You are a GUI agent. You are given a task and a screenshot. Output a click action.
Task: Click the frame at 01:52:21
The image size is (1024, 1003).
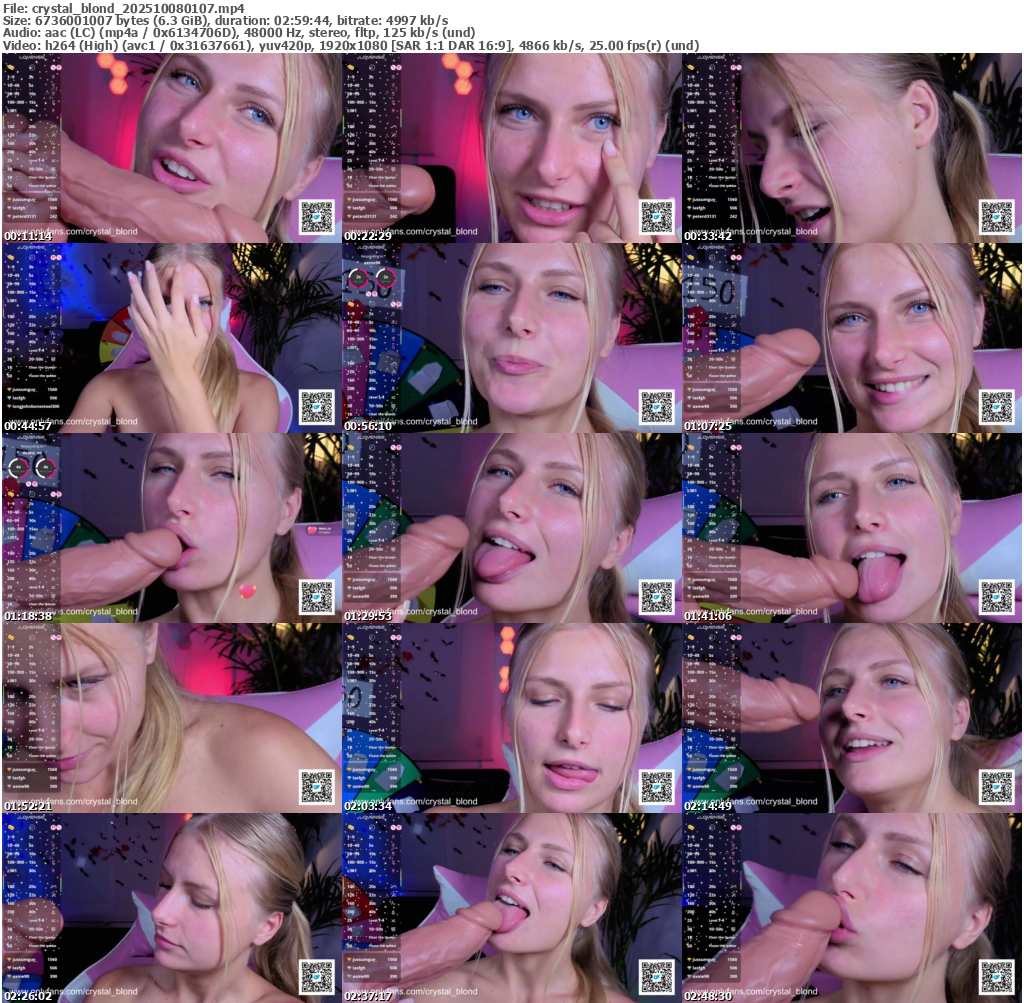point(171,718)
